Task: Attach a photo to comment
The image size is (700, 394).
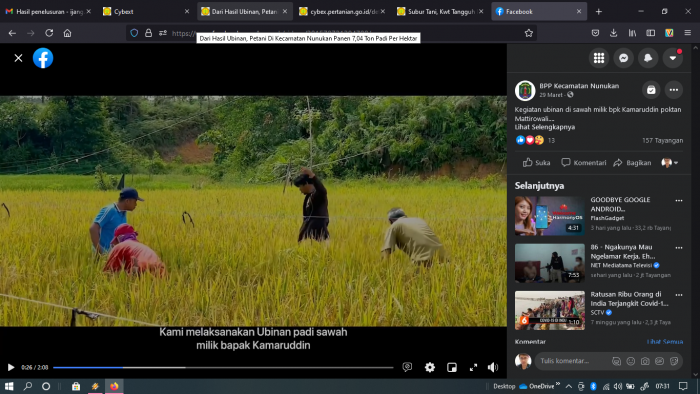Action: [x=645, y=361]
